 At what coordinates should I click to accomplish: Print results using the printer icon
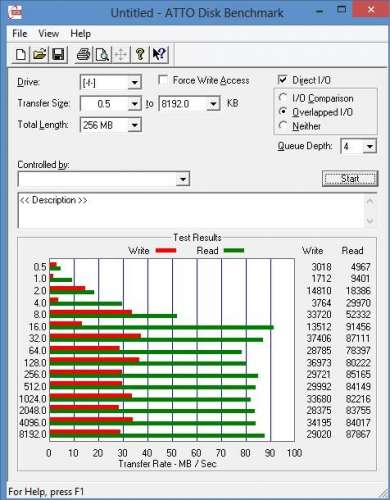(x=83, y=54)
